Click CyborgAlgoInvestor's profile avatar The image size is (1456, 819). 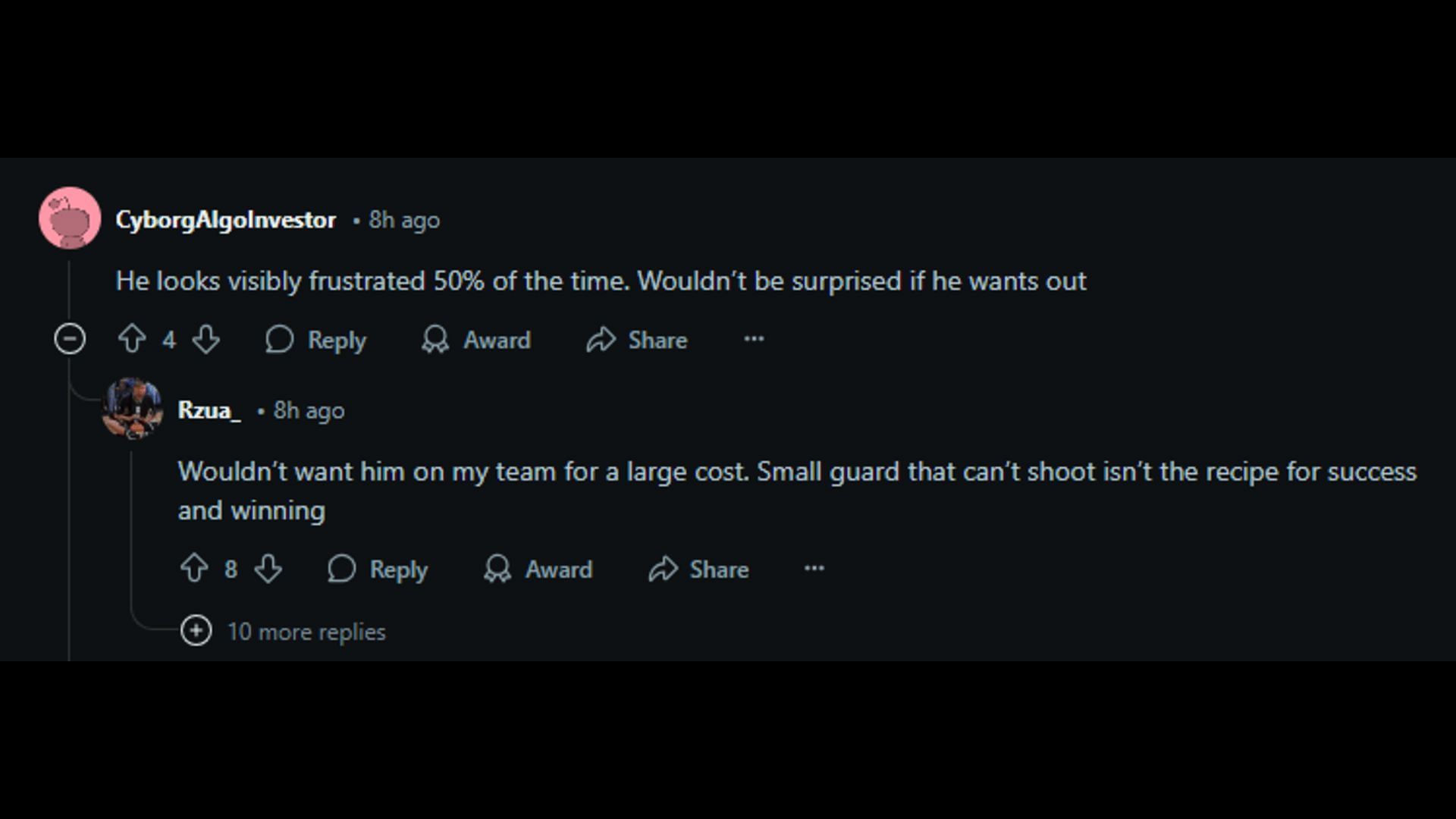pyautogui.click(x=69, y=219)
